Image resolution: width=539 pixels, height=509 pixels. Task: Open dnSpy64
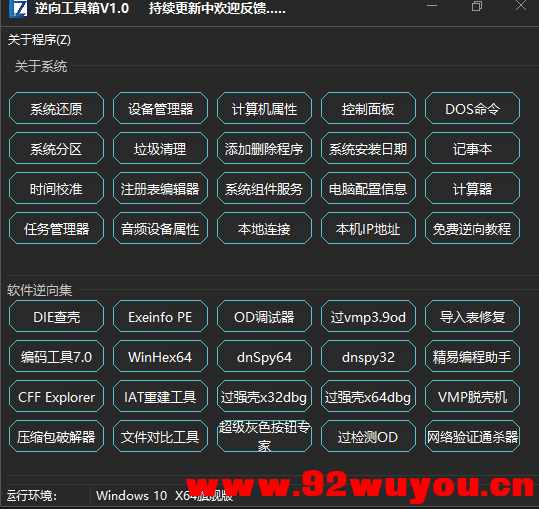264,356
